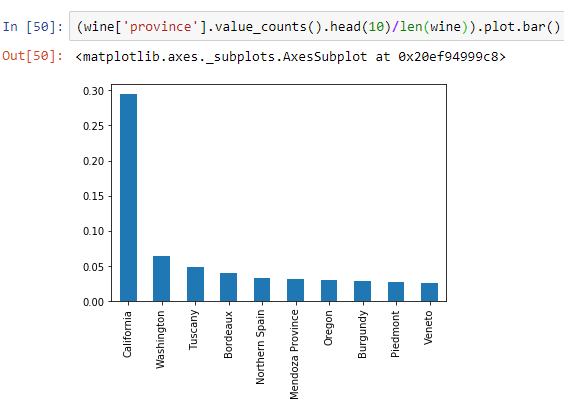The height and width of the screenshot is (411, 564).
Task: Click the Tuscany axis label
Action: (x=194, y=330)
